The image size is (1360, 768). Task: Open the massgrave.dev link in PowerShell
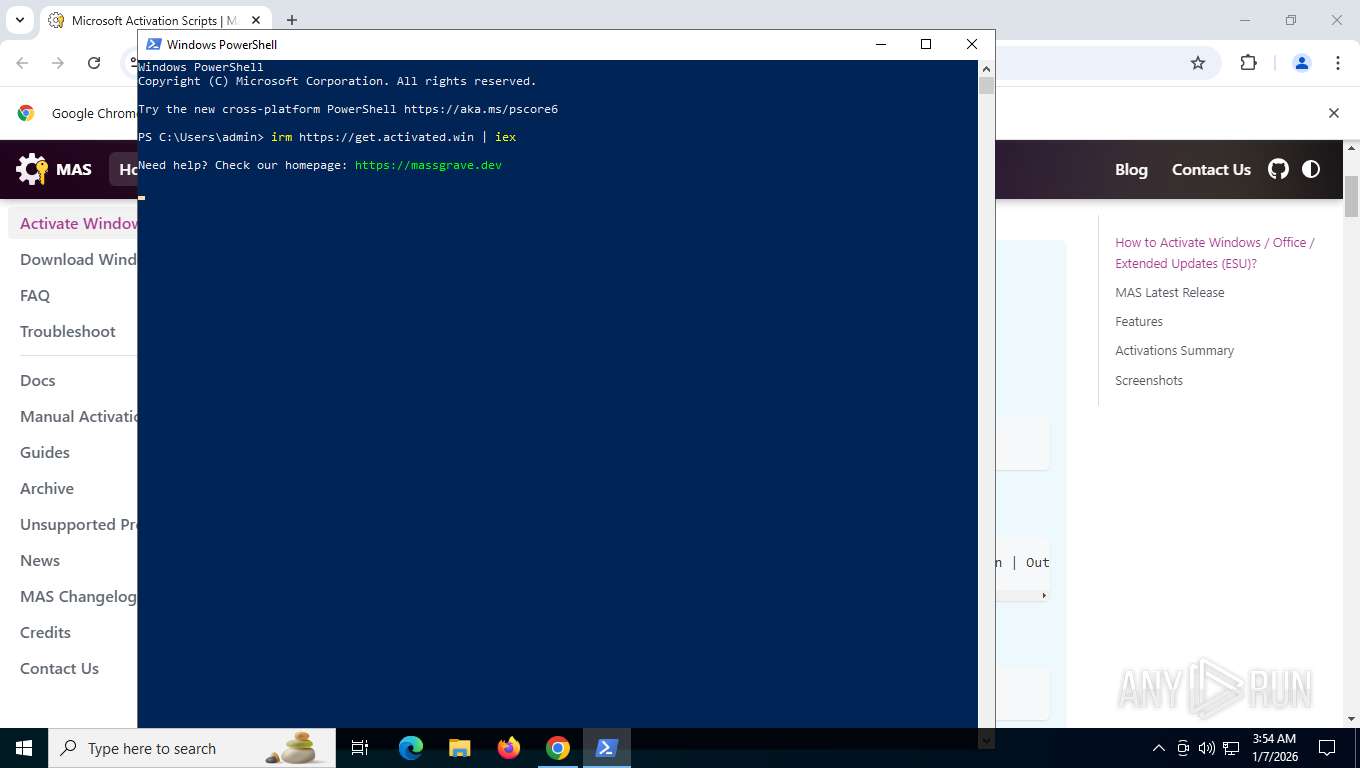[x=428, y=165]
